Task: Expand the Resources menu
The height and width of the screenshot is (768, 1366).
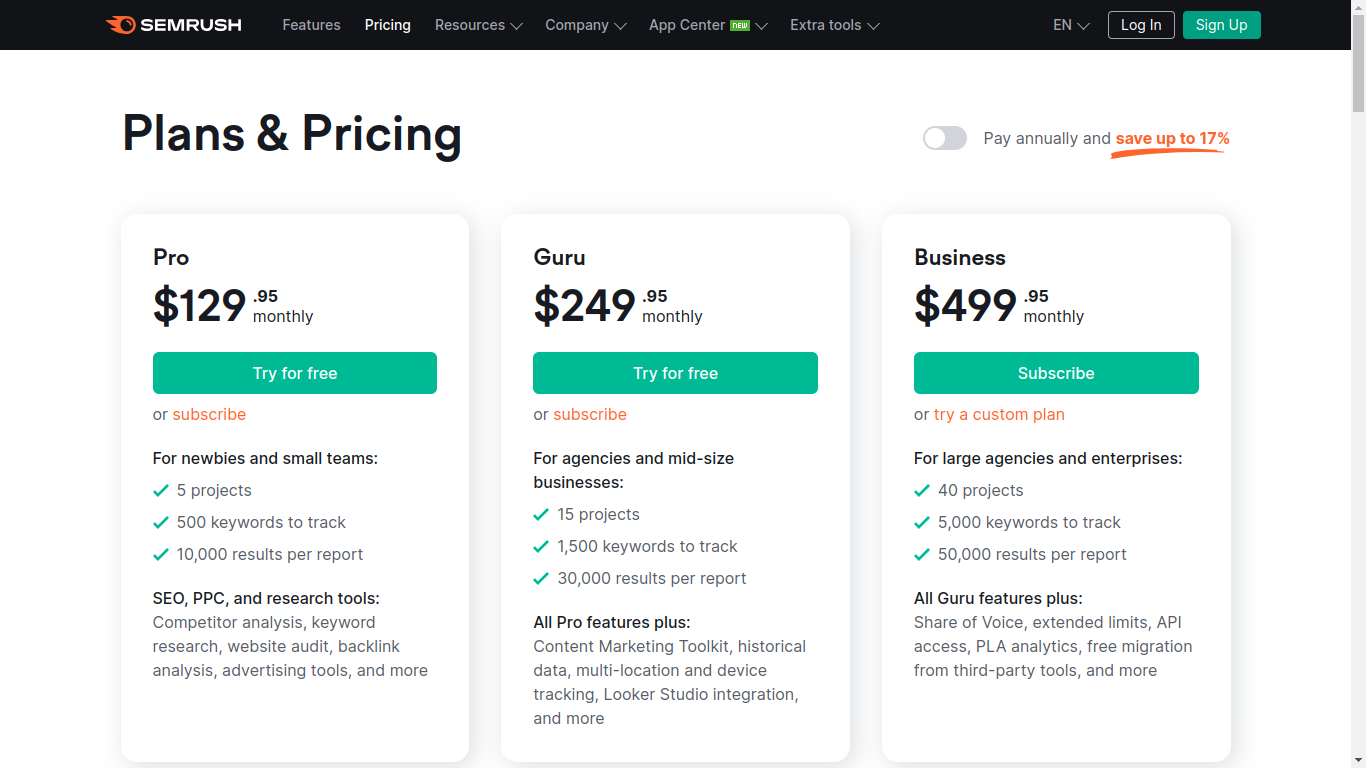Action: 479,25
